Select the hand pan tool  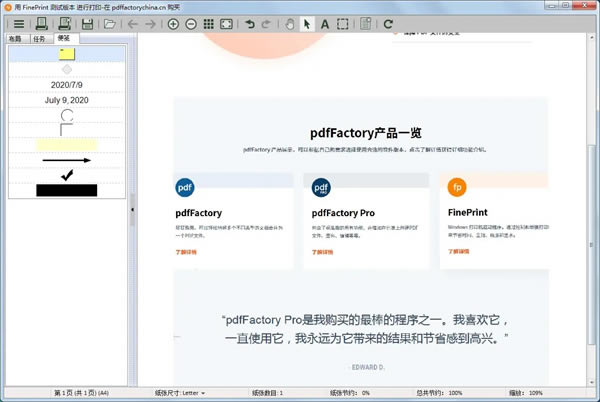click(x=291, y=23)
